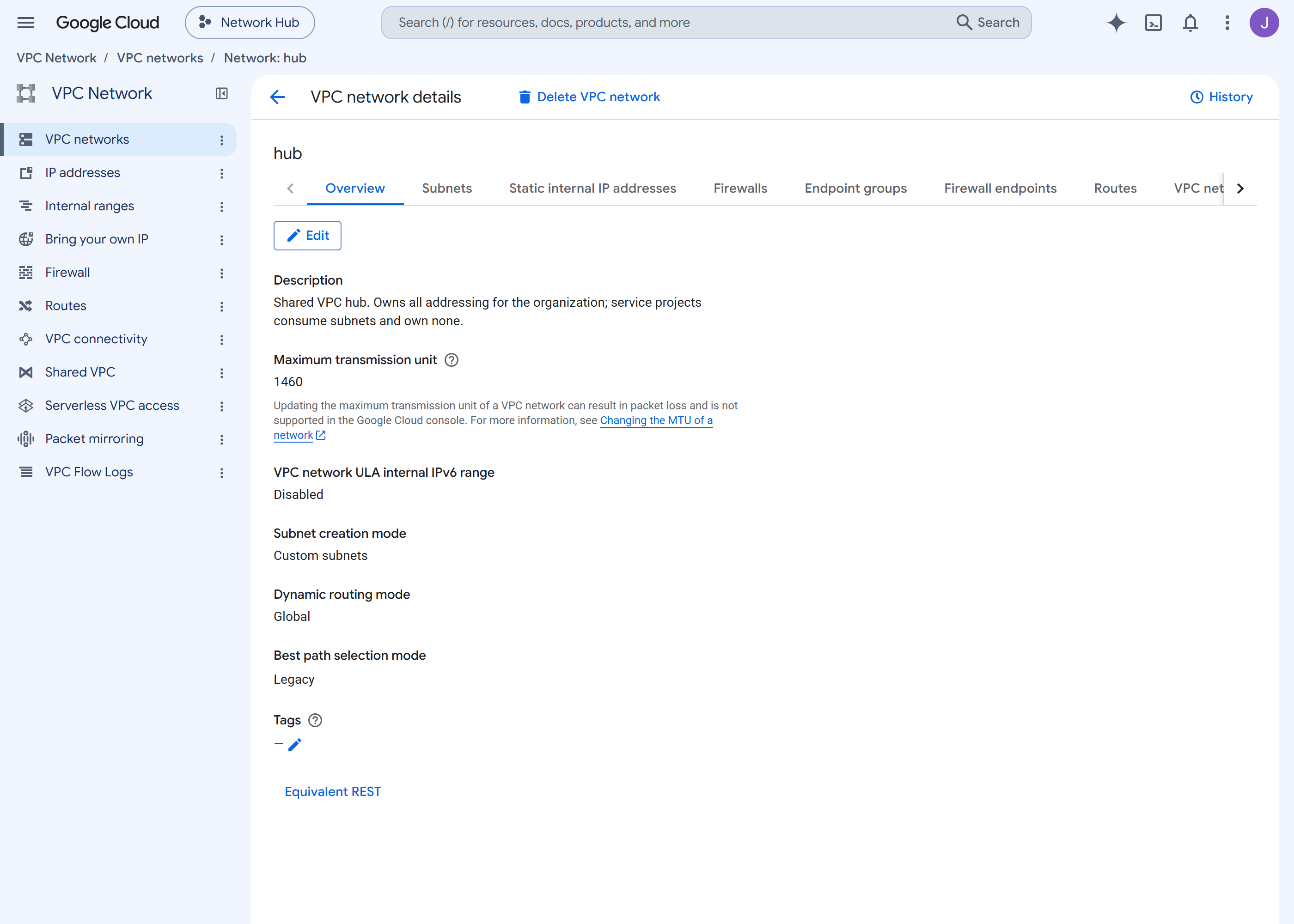Screen dimensions: 1294x924
Task: Open Bring your own IP three-dot menu
Action: point(222,240)
